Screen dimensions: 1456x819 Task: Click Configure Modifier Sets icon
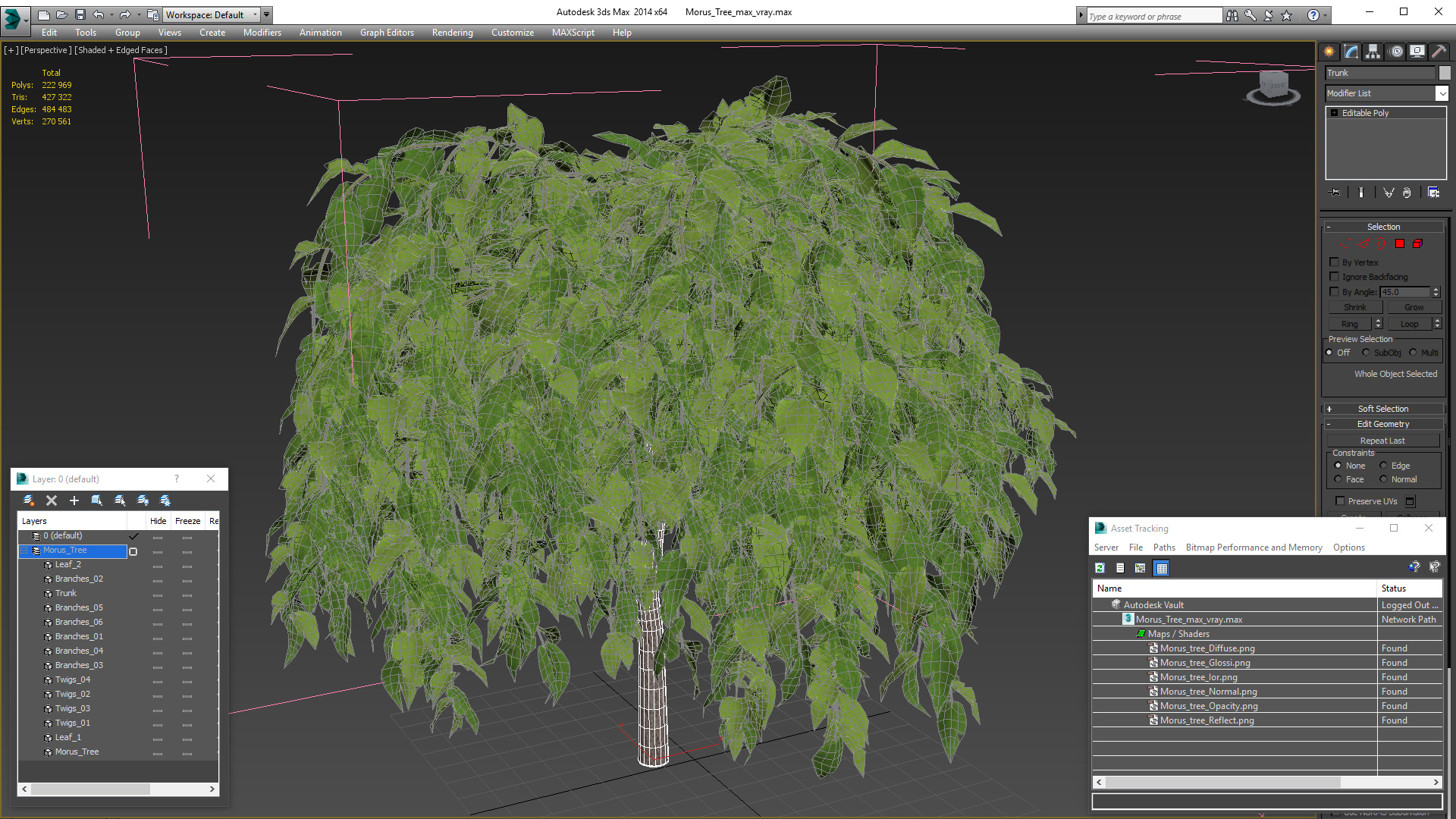pyautogui.click(x=1433, y=193)
